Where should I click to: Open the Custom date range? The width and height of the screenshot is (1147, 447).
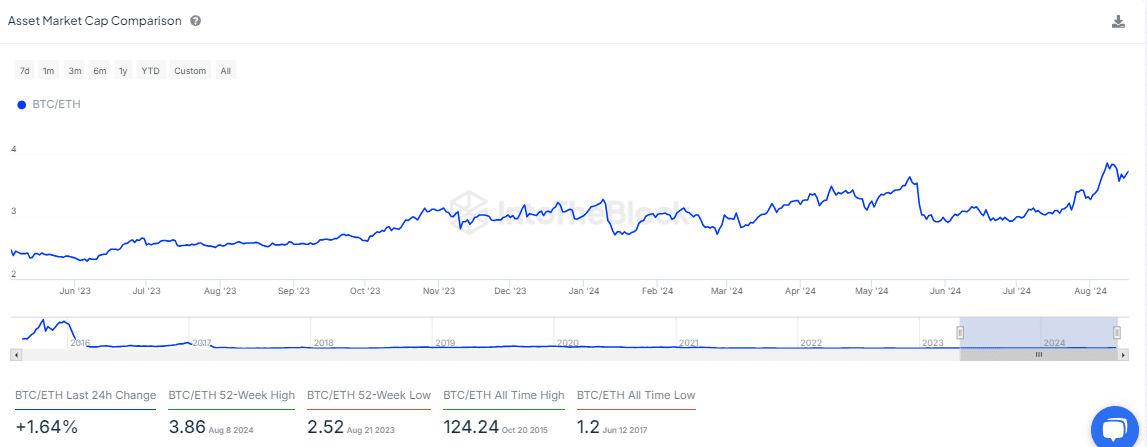coord(190,71)
